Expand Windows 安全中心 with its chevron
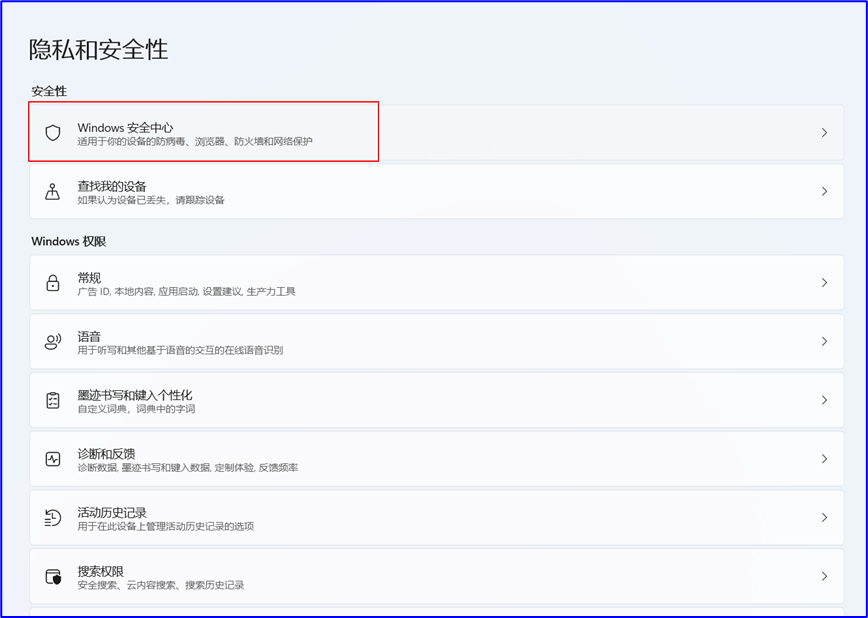Image resolution: width=868 pixels, height=618 pixels. (824, 132)
